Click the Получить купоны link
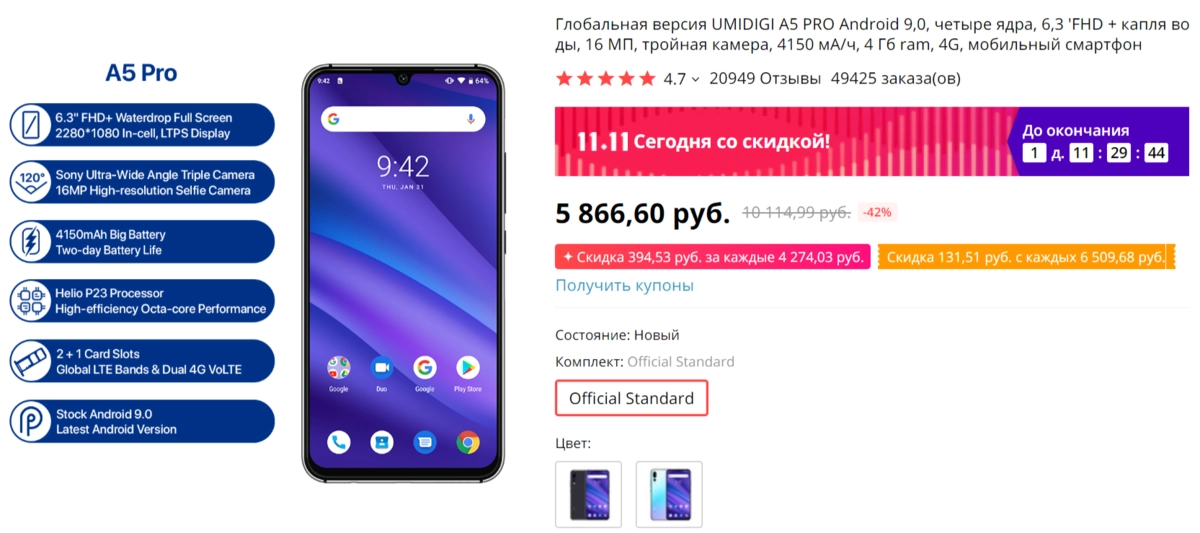 pyautogui.click(x=624, y=285)
